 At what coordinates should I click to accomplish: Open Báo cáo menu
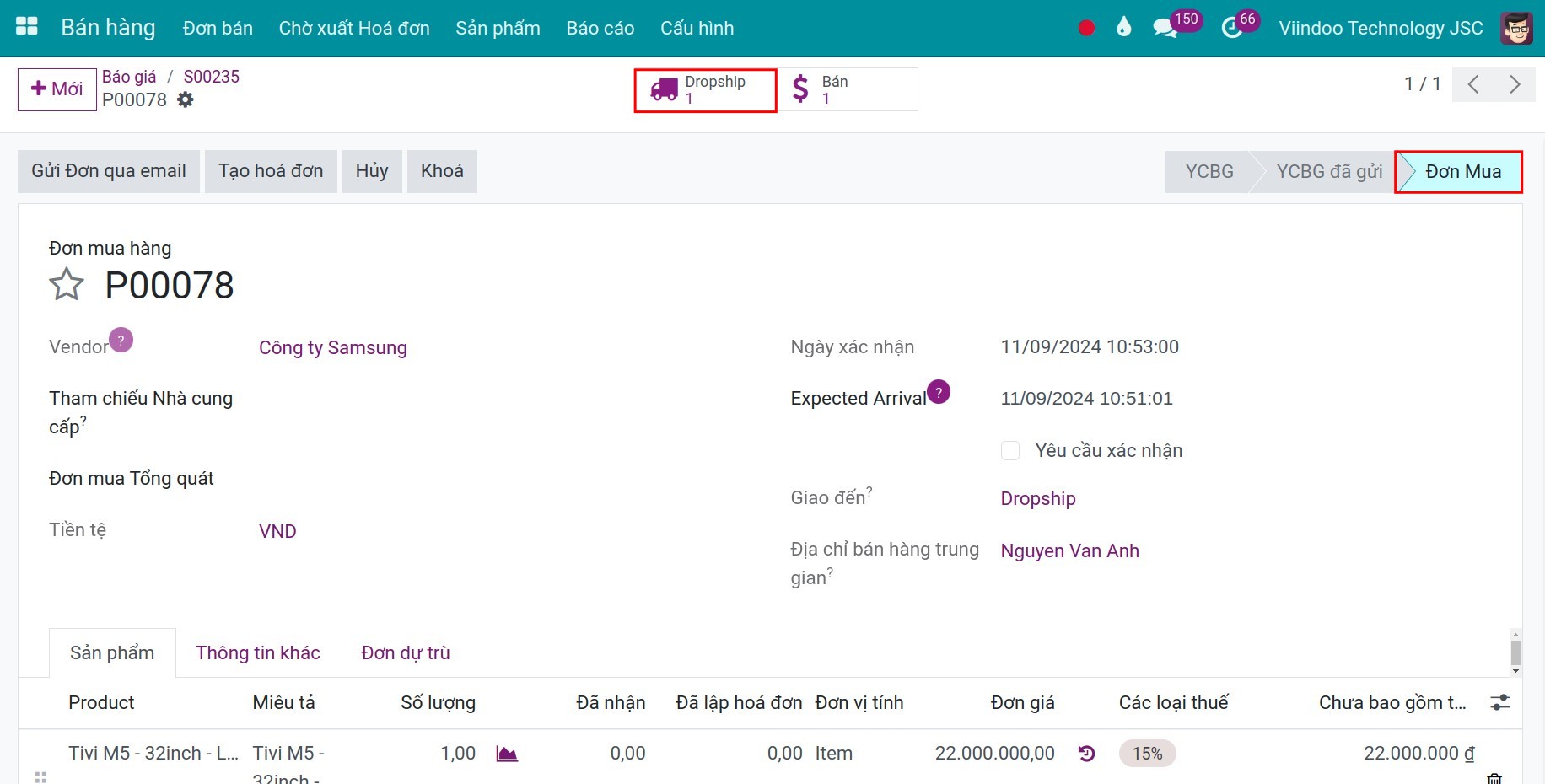(x=600, y=28)
